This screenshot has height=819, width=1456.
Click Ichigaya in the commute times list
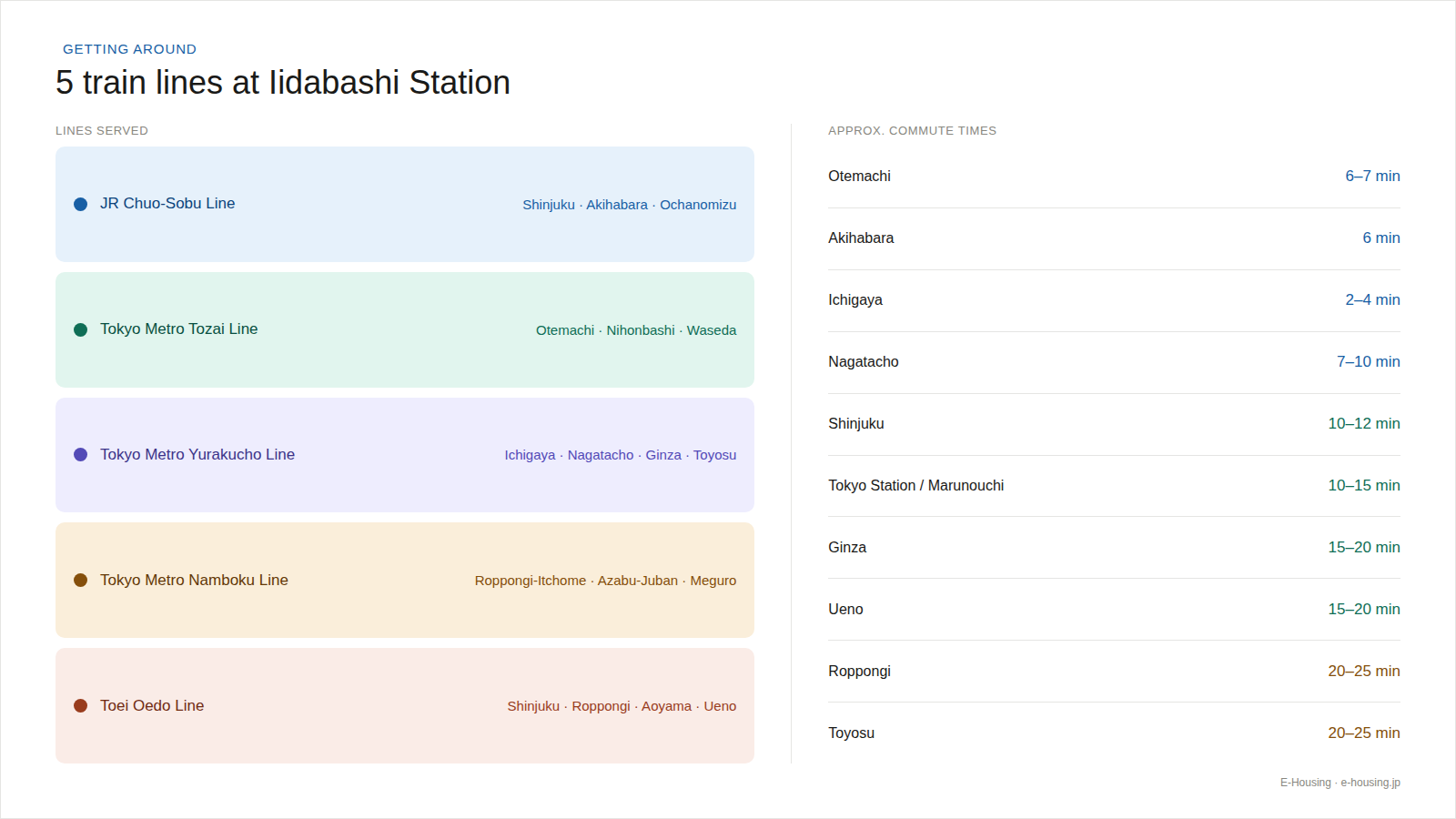(855, 300)
